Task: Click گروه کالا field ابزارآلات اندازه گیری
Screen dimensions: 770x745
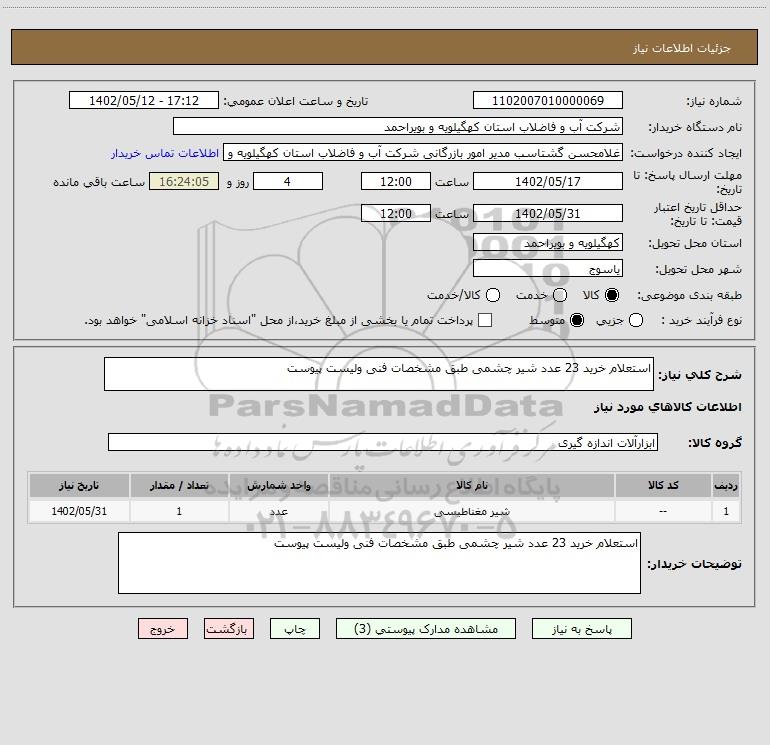Action: coord(383,442)
